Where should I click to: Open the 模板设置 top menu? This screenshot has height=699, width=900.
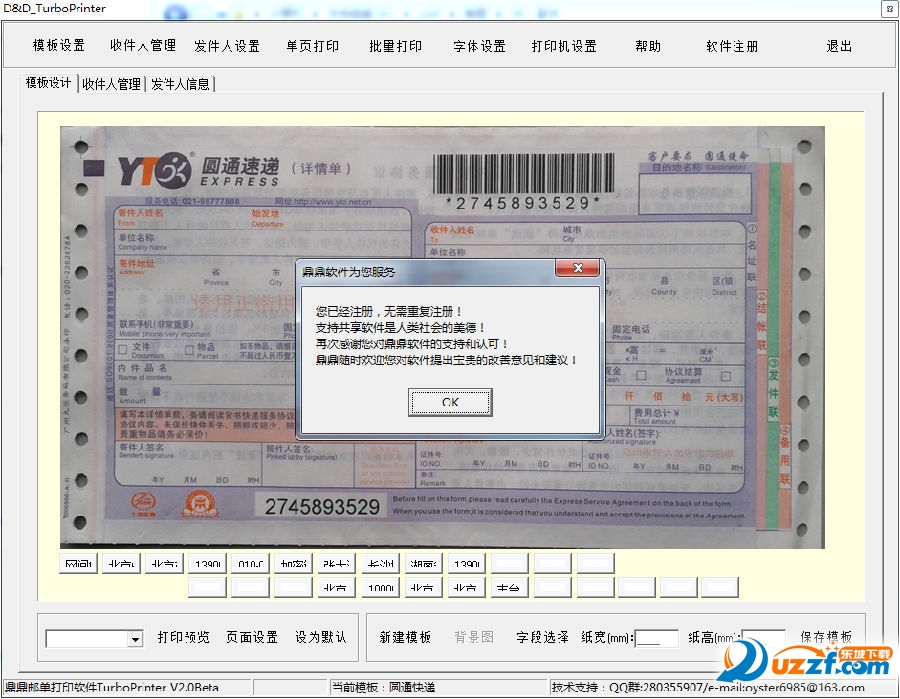point(59,45)
